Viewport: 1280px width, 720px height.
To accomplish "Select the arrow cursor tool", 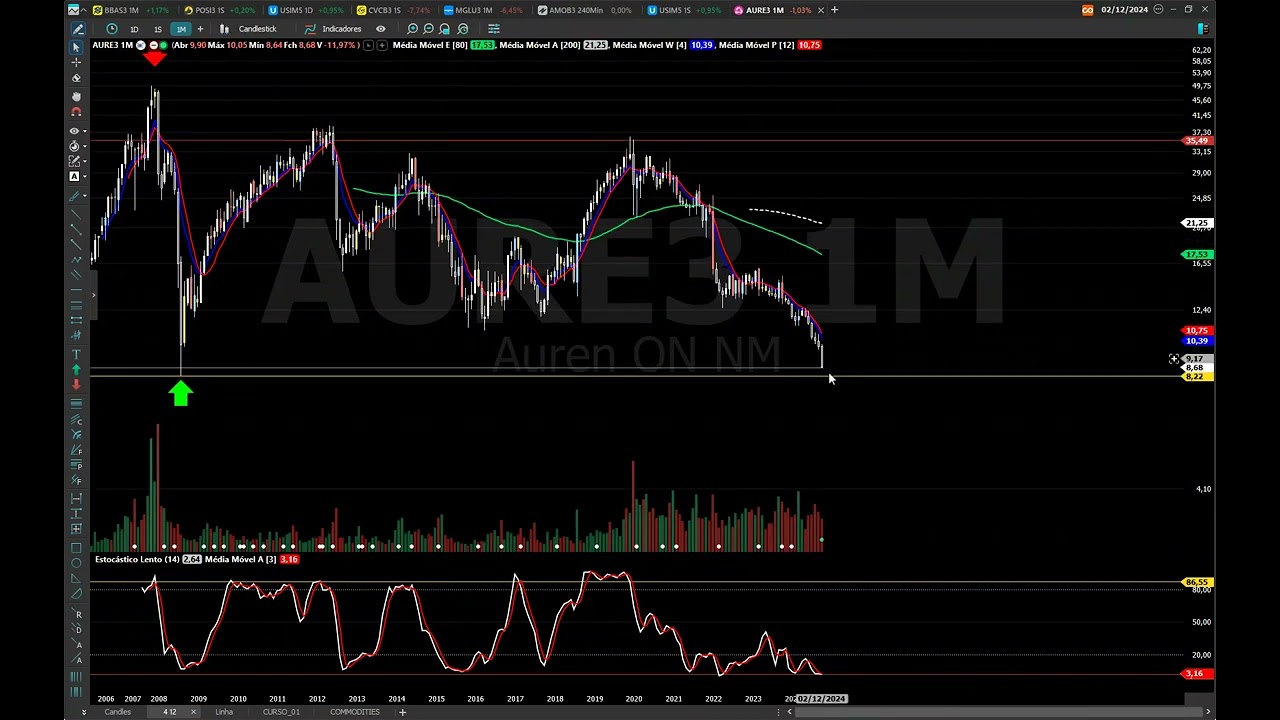I will [76, 47].
